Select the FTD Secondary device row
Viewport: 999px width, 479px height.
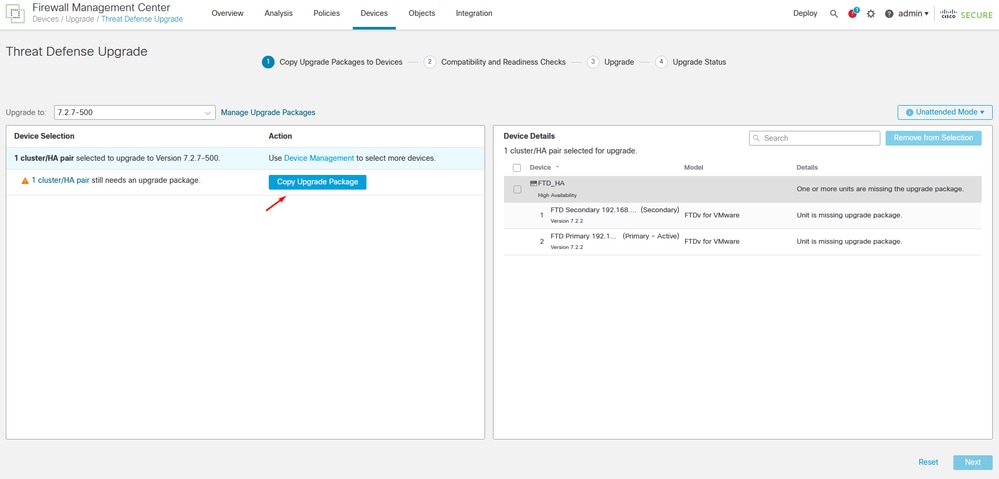pos(742,215)
